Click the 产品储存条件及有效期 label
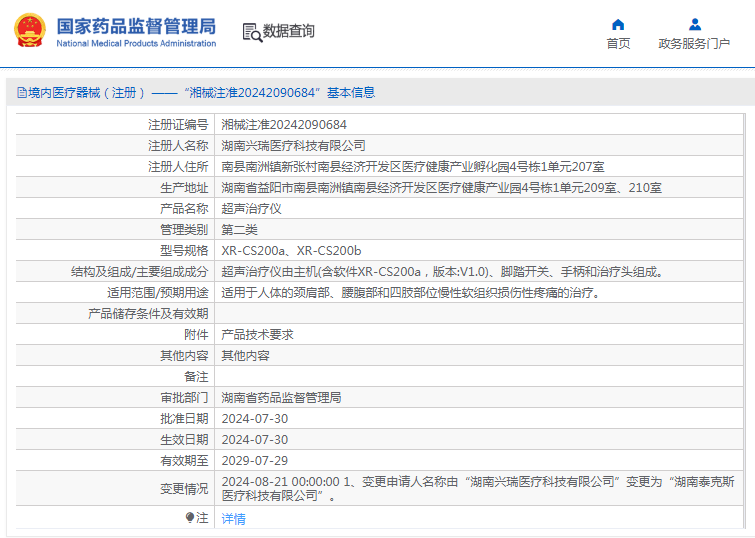 pyautogui.click(x=148, y=314)
